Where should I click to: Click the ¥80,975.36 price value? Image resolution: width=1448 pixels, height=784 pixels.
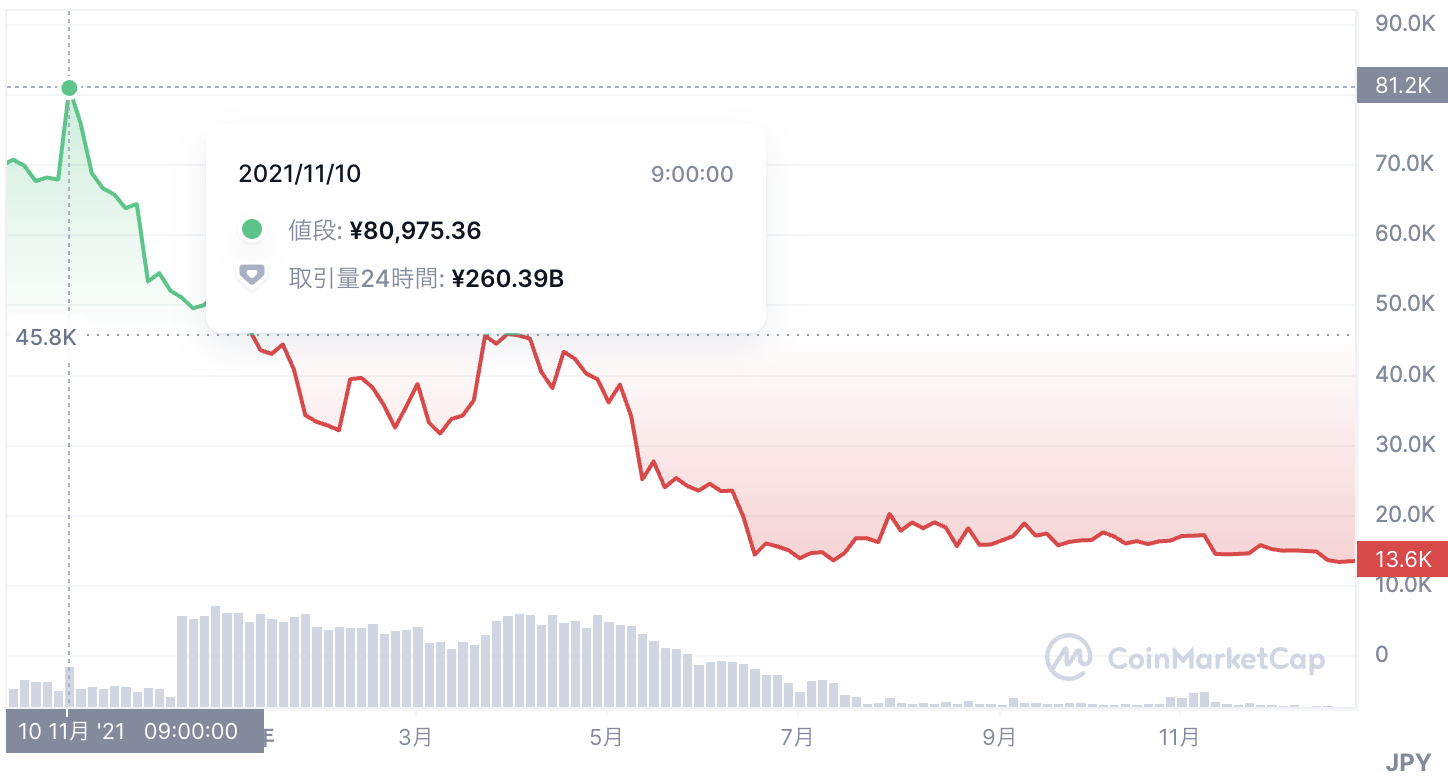tap(415, 231)
